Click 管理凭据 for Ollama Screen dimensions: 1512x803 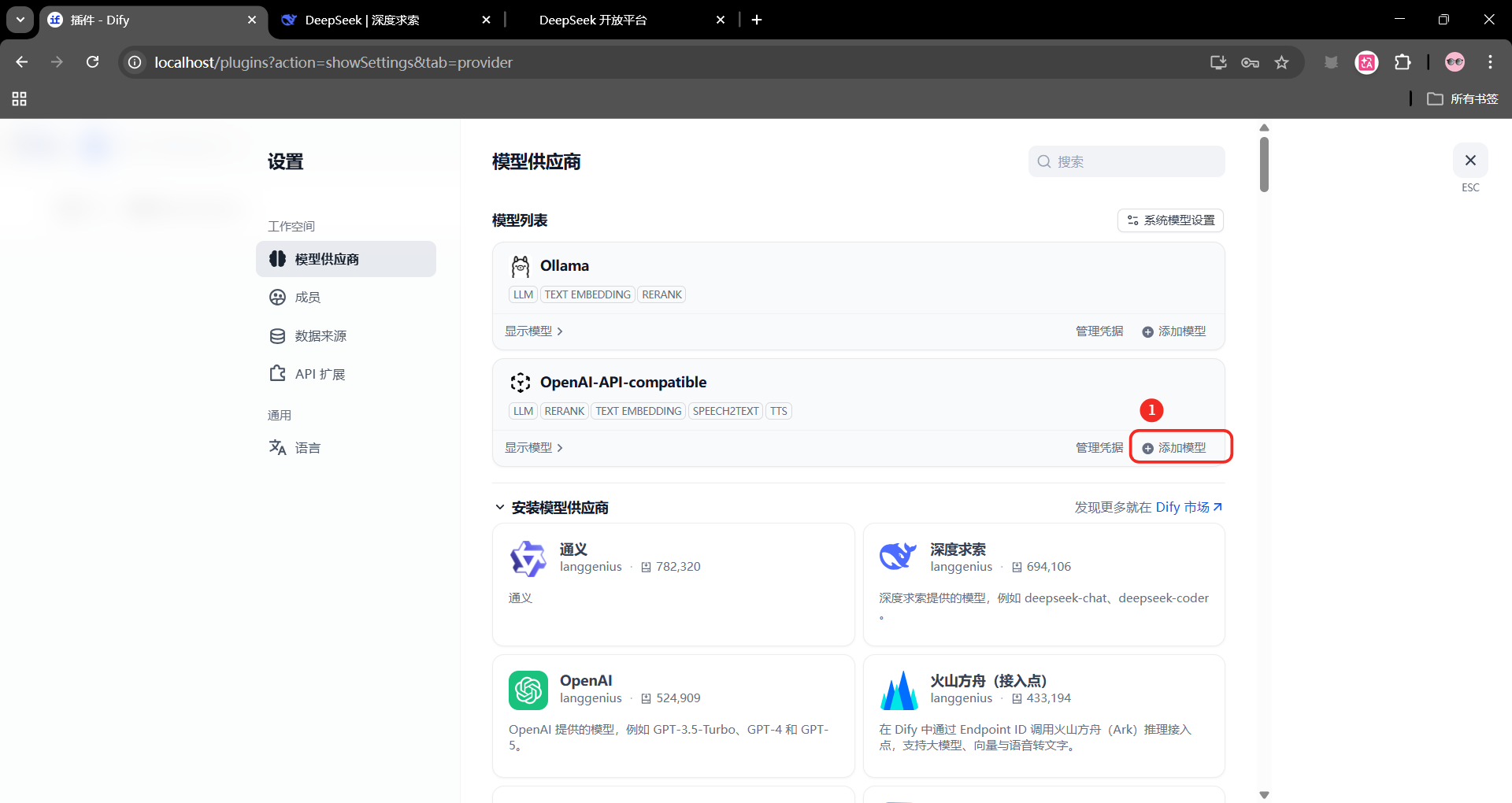point(1099,331)
